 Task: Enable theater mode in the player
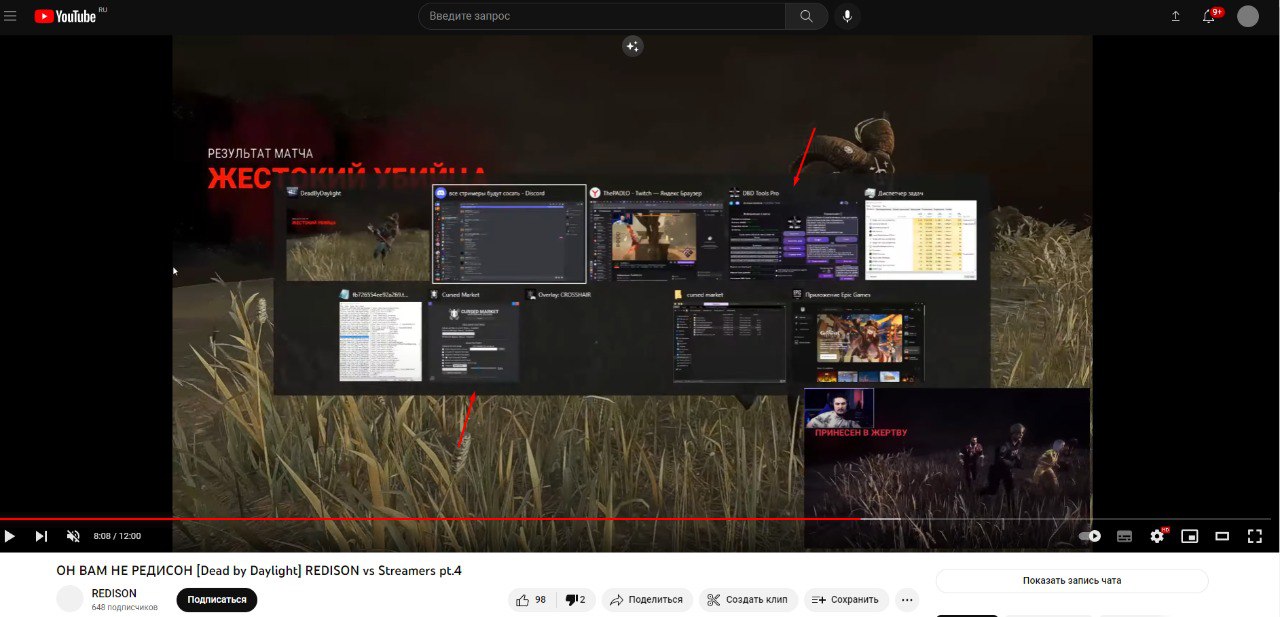(1222, 536)
